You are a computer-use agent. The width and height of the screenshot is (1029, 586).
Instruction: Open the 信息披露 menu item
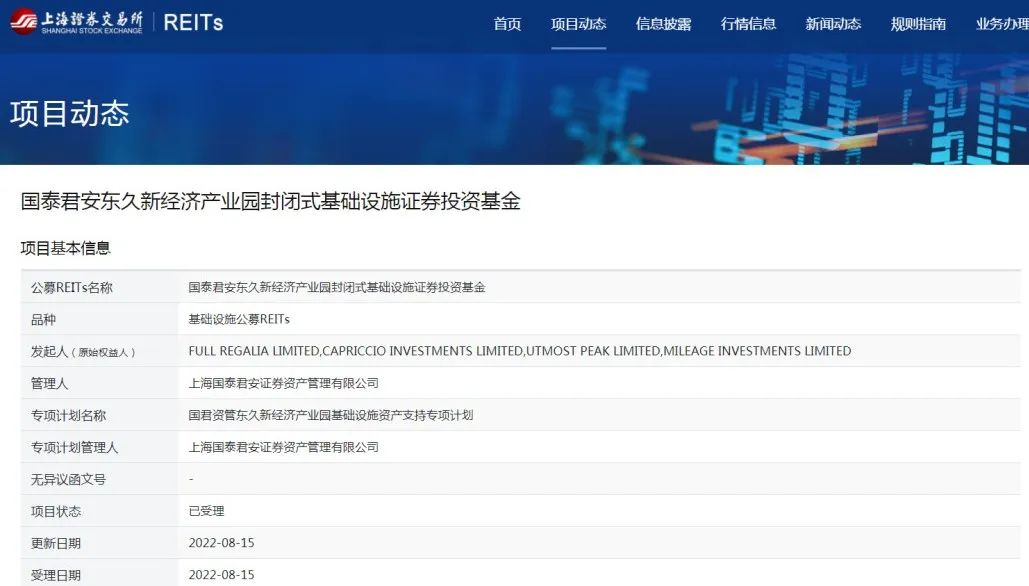(663, 24)
